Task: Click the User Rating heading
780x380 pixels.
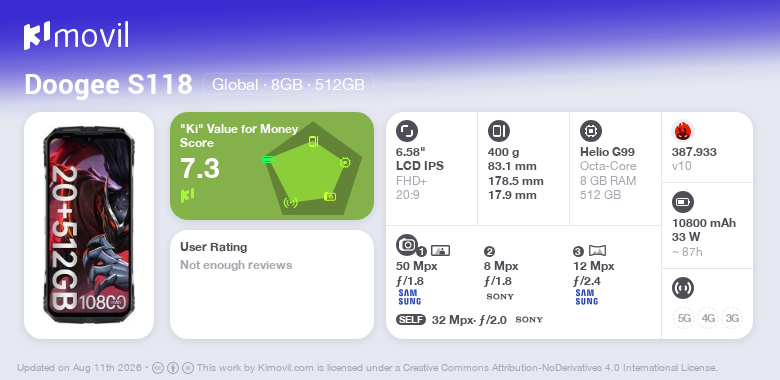Action: (213, 247)
